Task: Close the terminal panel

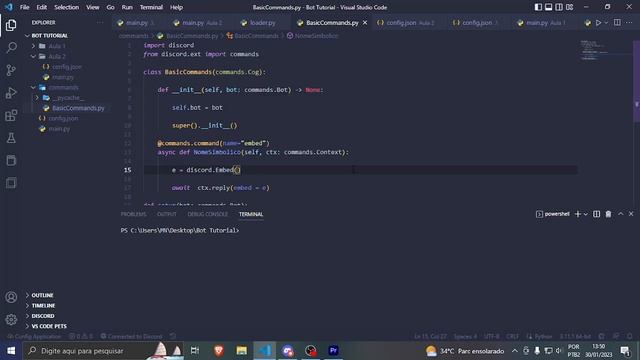Action: click(631, 214)
